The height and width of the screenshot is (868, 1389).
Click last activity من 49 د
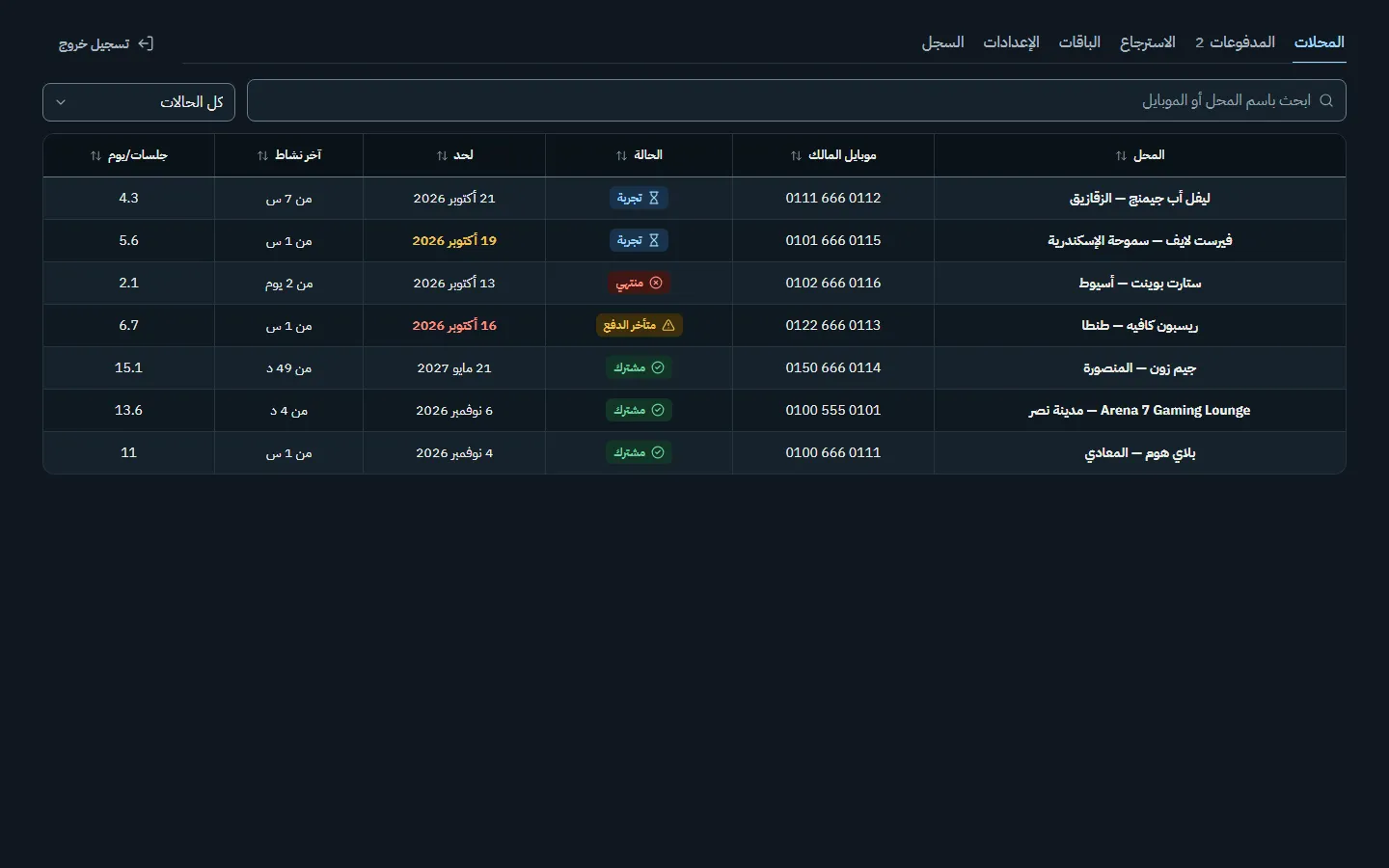[289, 368]
